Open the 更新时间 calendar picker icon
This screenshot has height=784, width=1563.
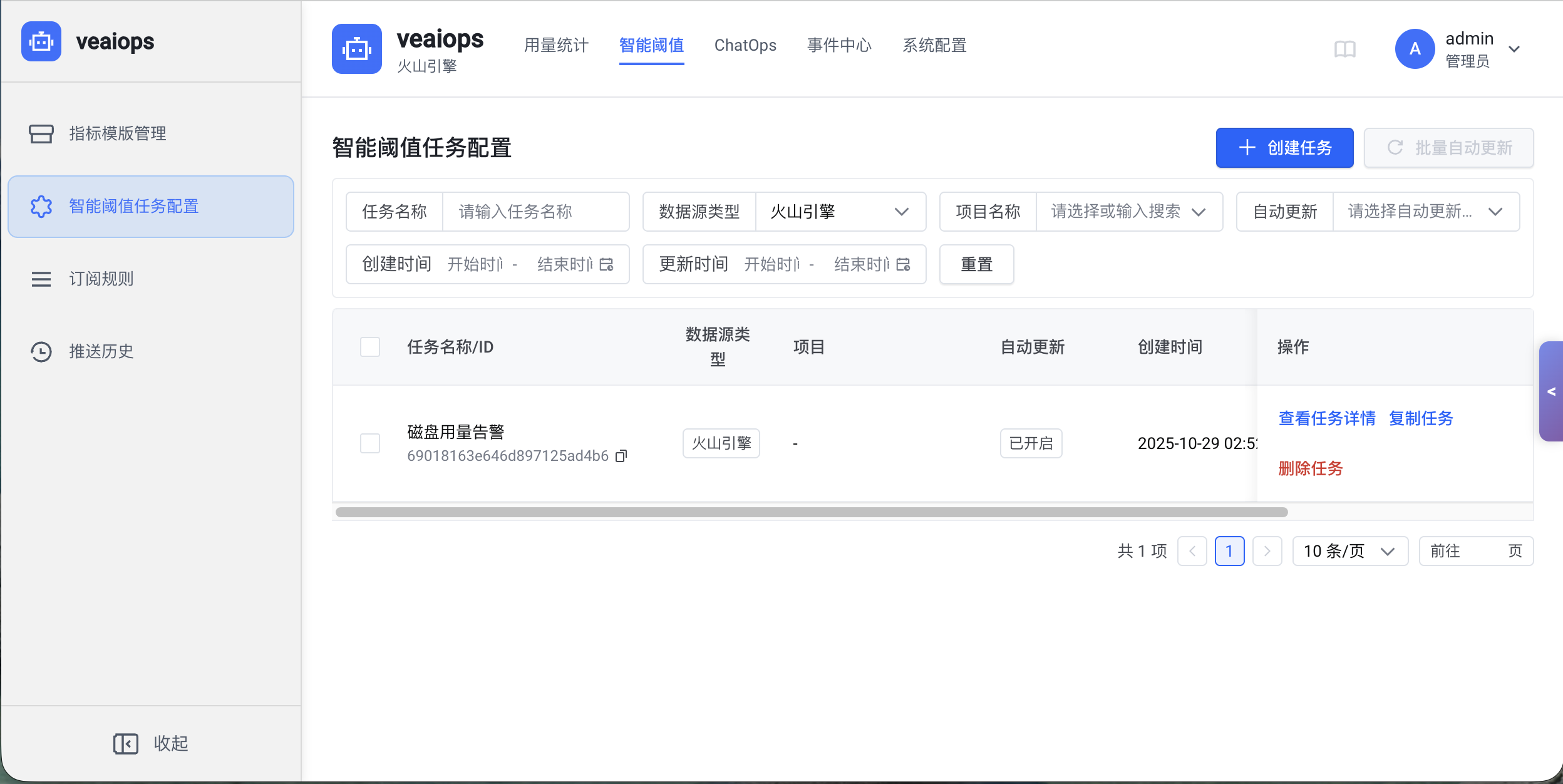[x=904, y=264]
